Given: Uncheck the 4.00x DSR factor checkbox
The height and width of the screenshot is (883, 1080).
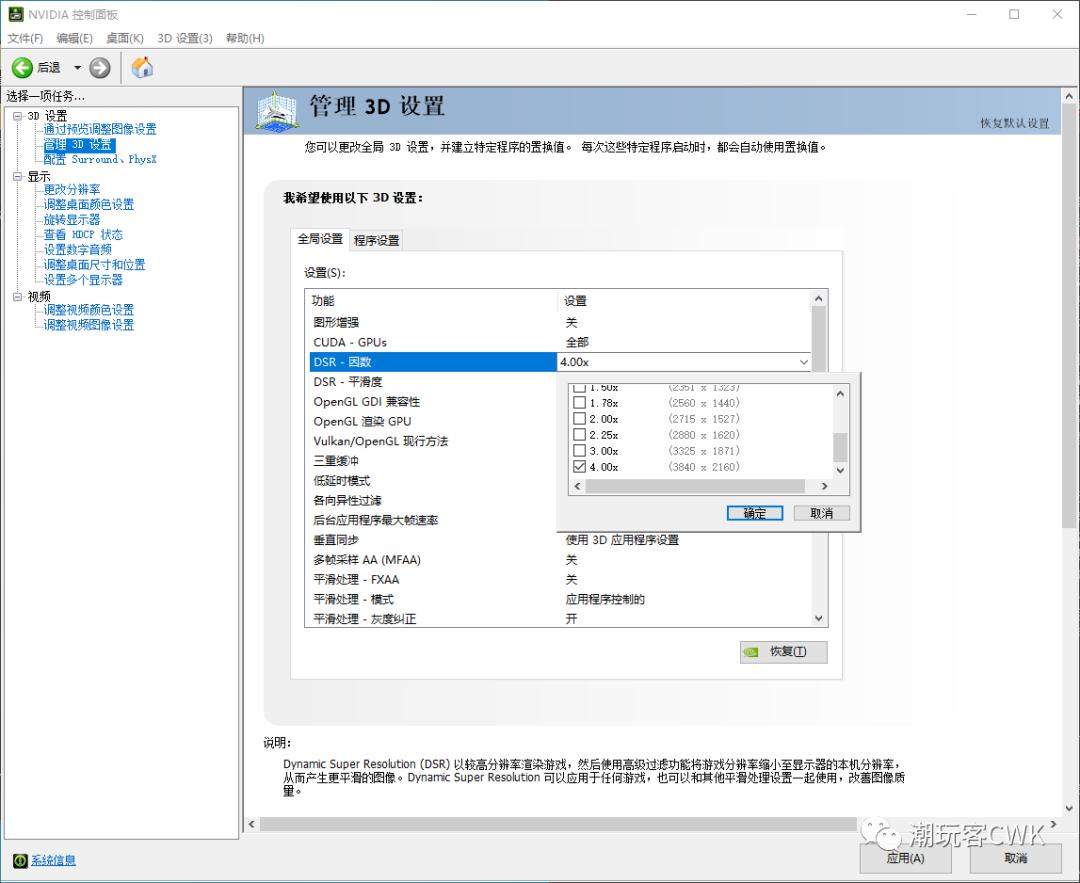Looking at the screenshot, I should (579, 467).
